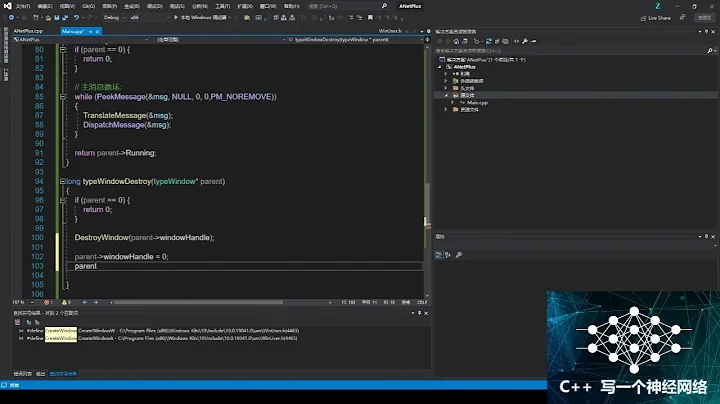Click the Save All toolbar icon
Screen dimensions: 720x404
[65, 17]
